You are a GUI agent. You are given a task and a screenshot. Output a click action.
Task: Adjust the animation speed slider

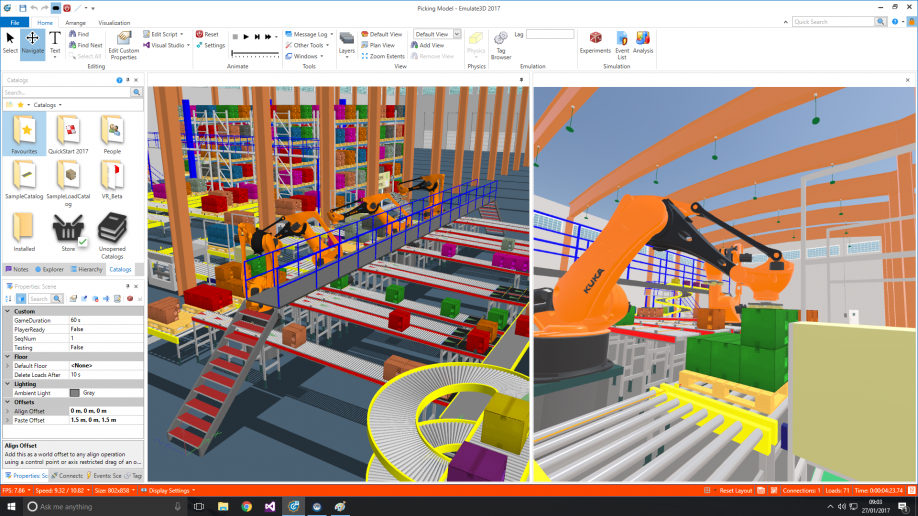(255, 54)
